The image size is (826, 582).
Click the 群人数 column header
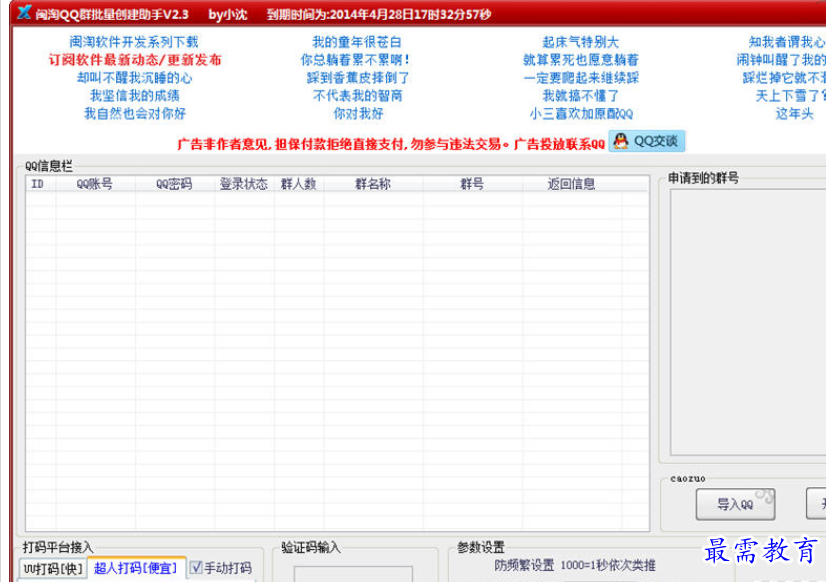point(299,184)
